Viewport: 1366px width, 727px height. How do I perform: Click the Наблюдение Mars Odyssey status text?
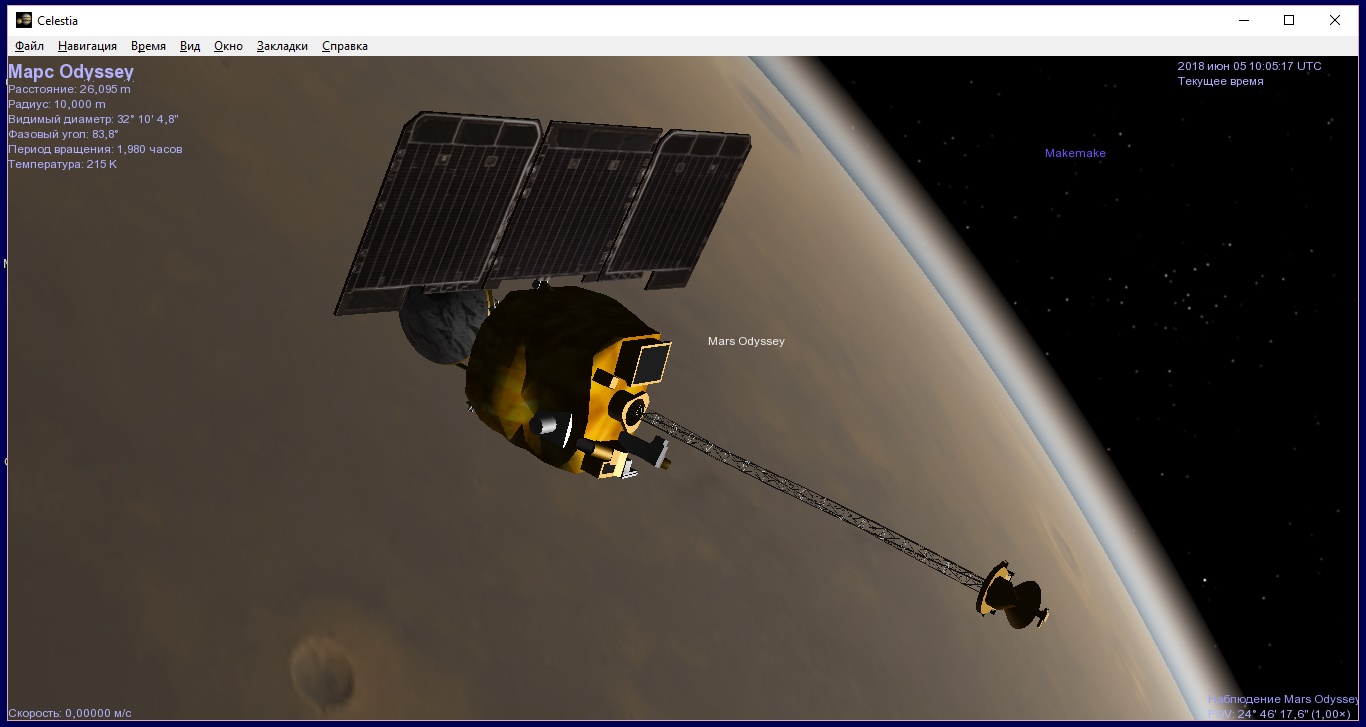tap(1284, 699)
